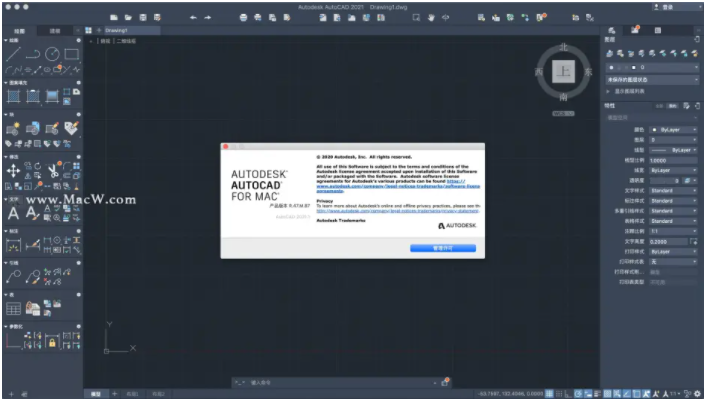Click the Create Block icon
The width and height of the screenshot is (704, 400).
13,129
